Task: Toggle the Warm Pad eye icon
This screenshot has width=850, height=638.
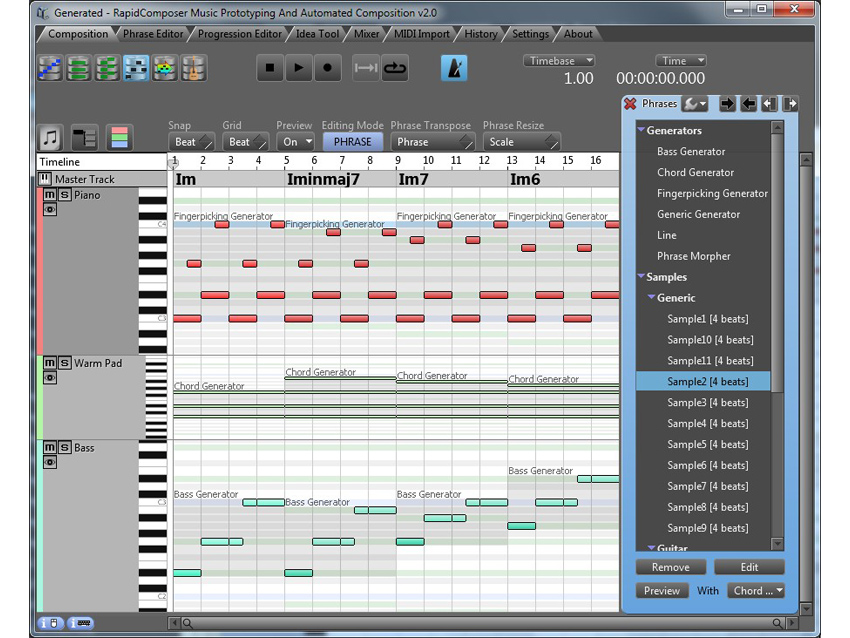Action: 50,377
